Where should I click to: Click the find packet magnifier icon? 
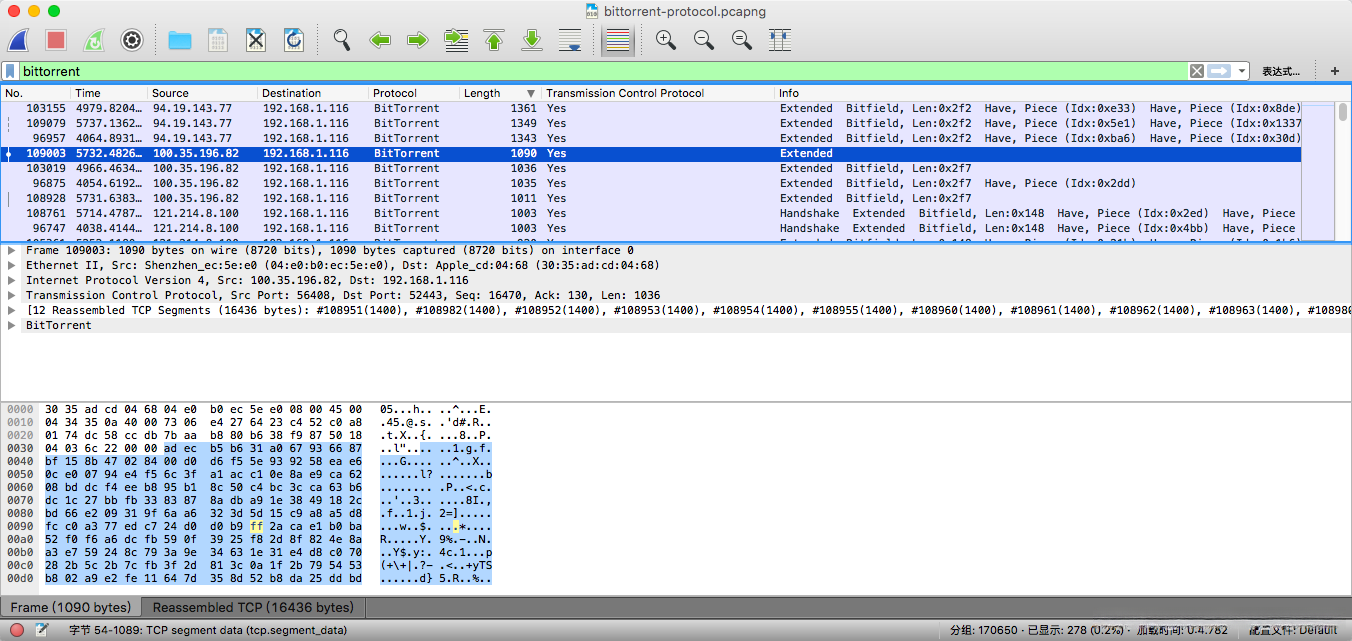coord(342,40)
